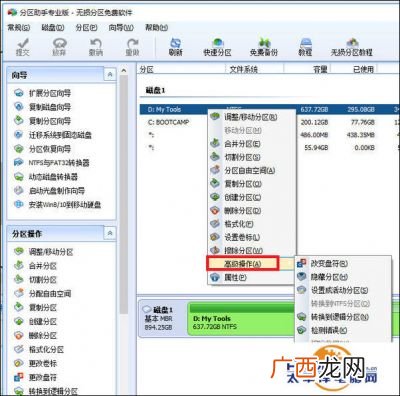Select the C: BOOTCAMP partition row
Viewport: 400px width, 396px height.
(x=269, y=122)
